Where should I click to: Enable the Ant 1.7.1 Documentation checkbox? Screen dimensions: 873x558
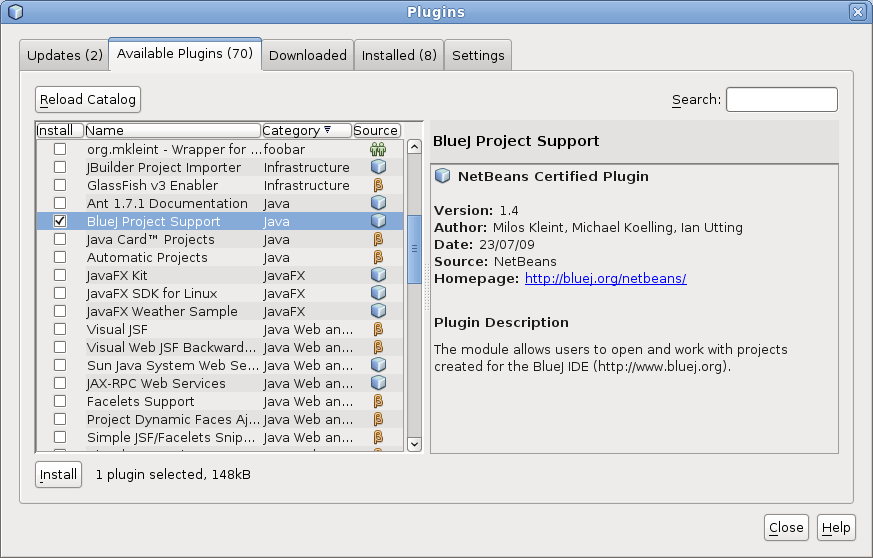60,203
